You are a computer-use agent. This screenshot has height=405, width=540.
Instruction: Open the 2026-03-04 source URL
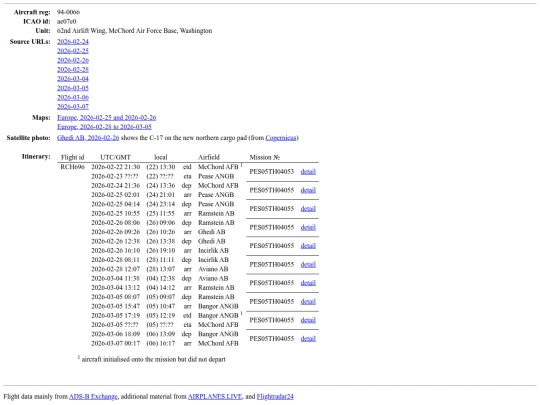[73, 79]
